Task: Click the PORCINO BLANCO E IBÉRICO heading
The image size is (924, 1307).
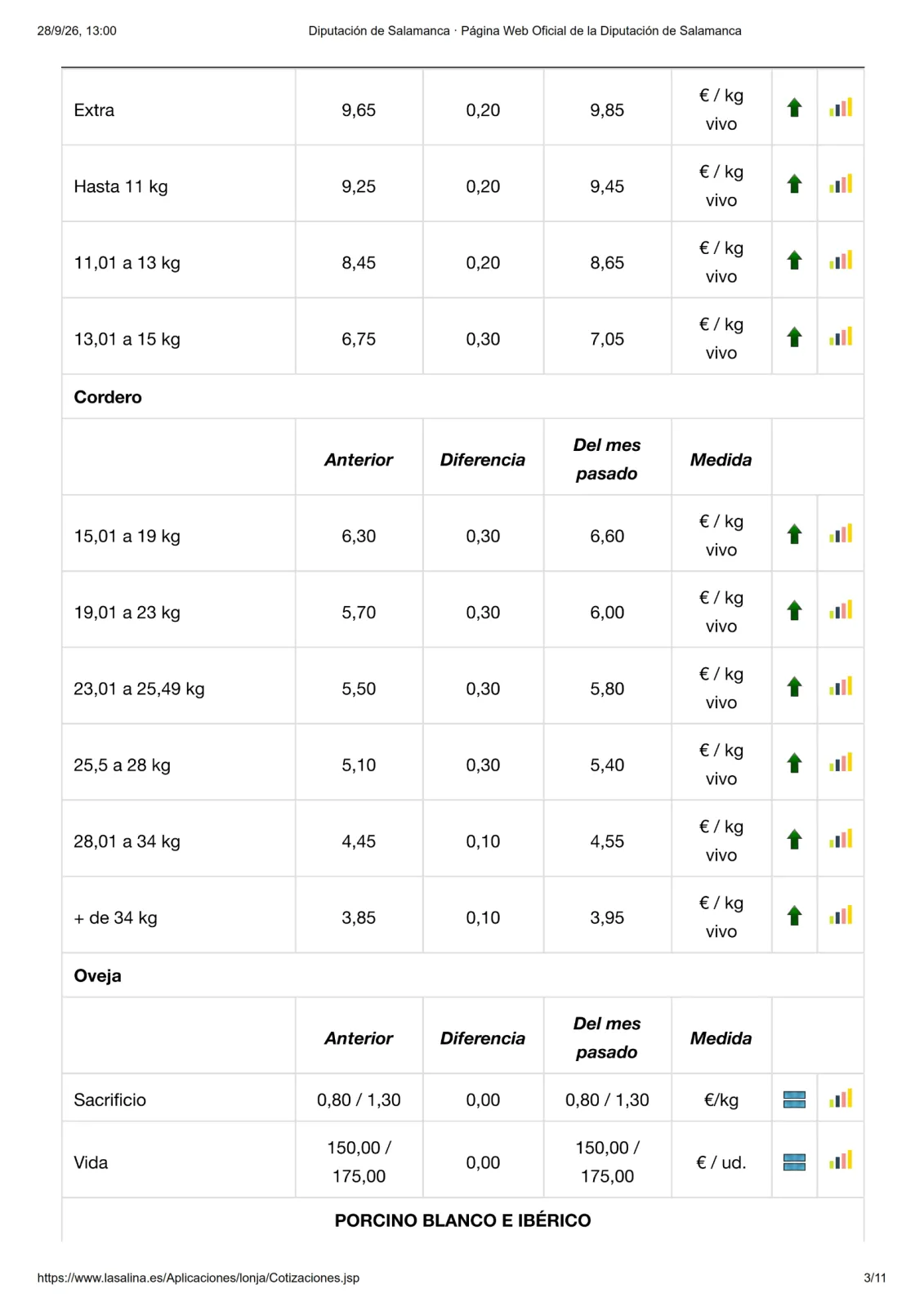Action: [462, 1220]
